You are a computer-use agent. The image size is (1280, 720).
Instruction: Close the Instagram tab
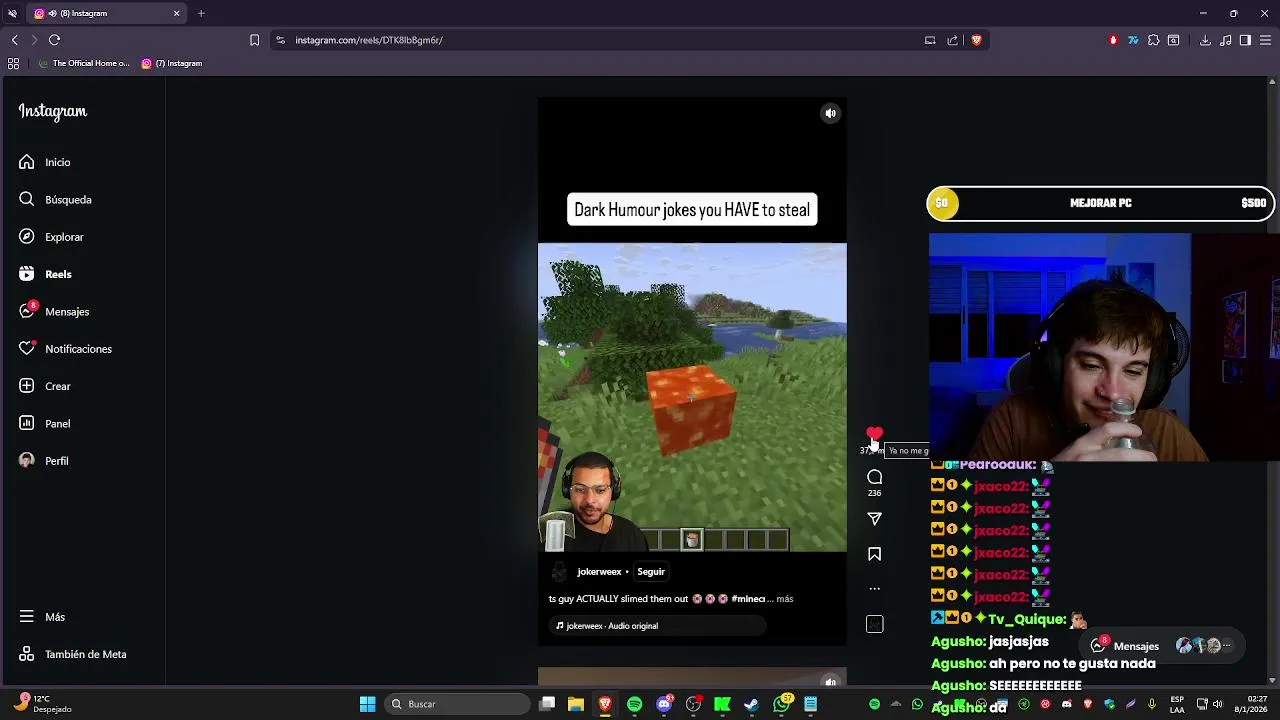click(177, 13)
